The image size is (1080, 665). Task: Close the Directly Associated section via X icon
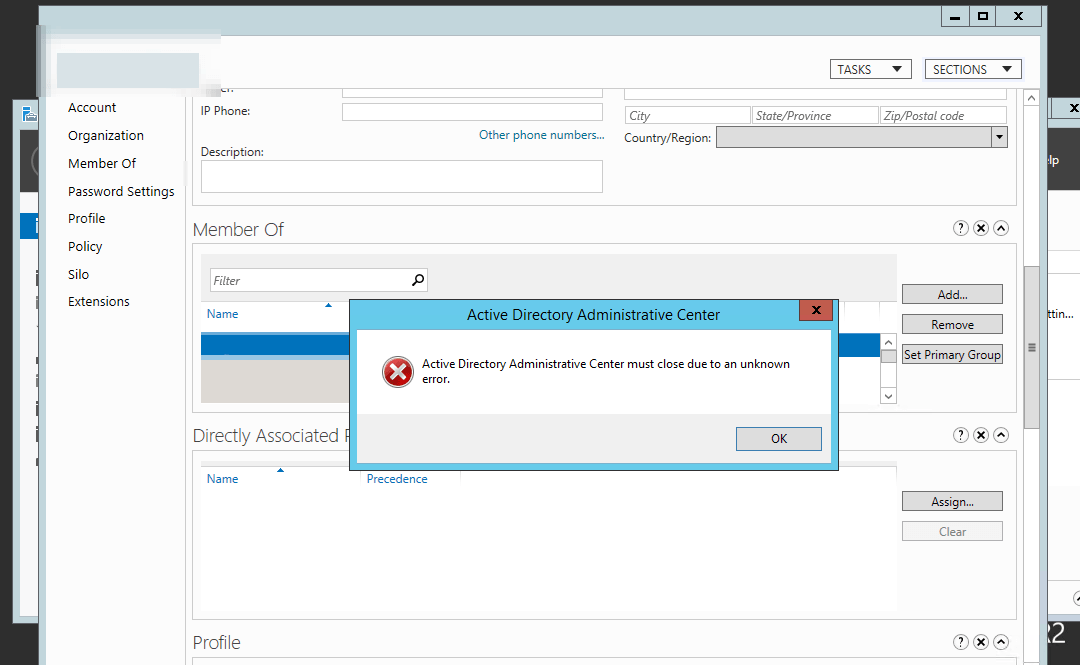click(981, 435)
